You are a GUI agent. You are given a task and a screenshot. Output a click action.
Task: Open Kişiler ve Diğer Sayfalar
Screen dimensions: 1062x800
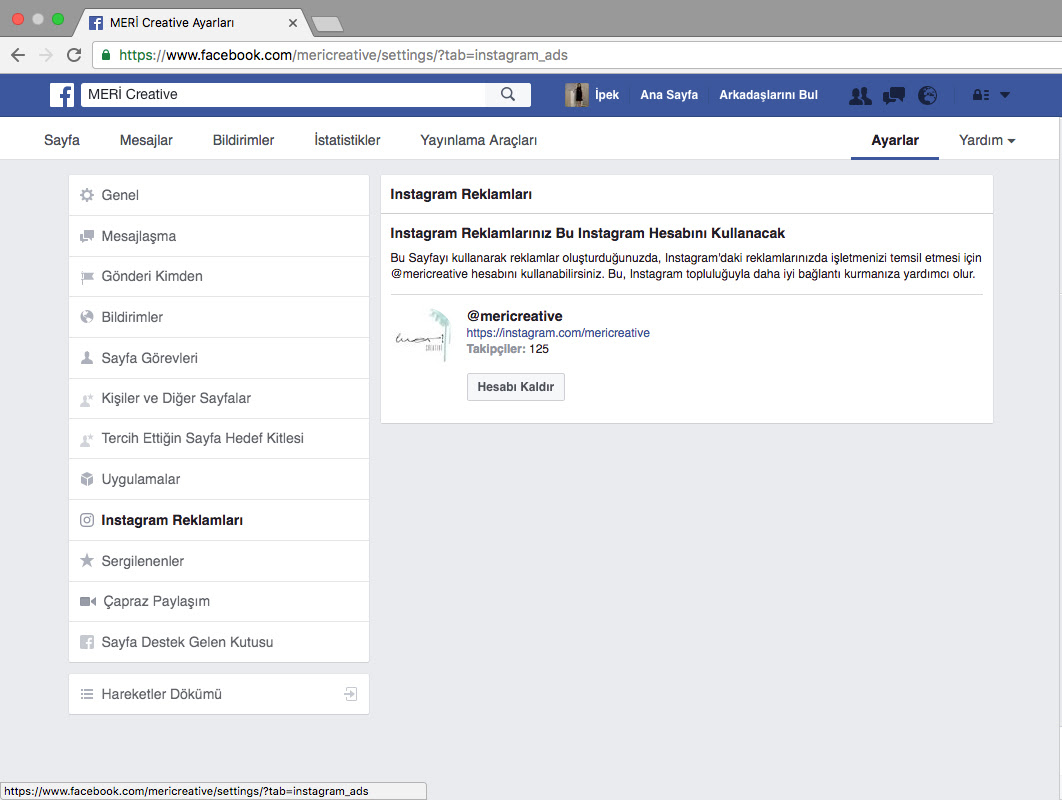coord(219,398)
